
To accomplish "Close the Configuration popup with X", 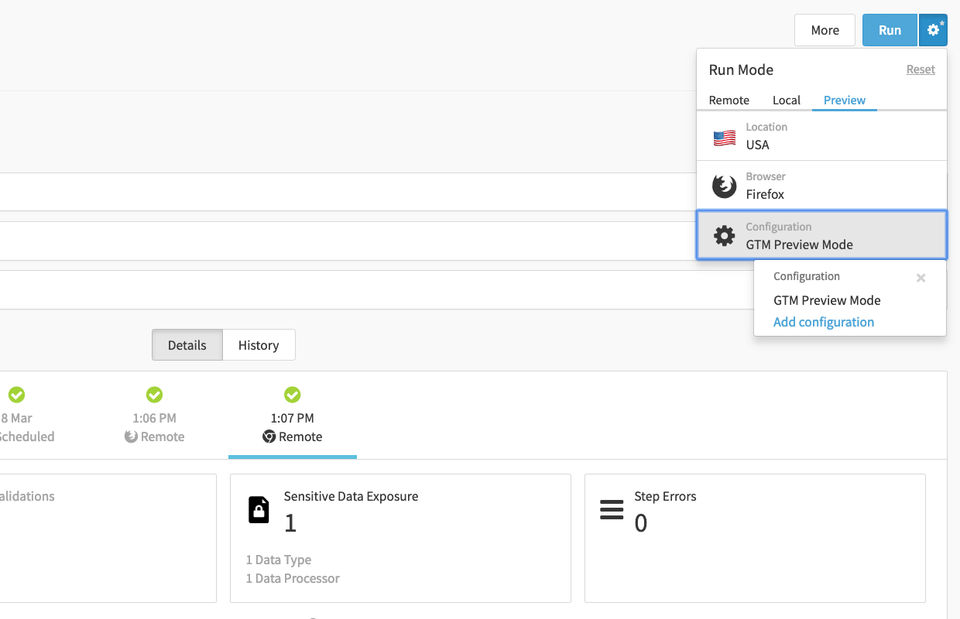I will point(920,278).
